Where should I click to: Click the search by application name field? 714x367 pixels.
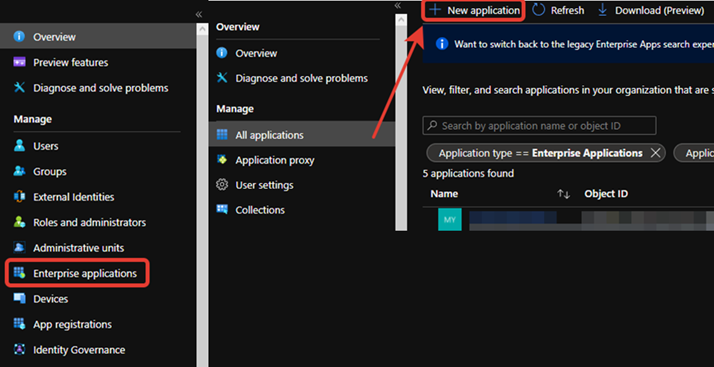[539, 125]
